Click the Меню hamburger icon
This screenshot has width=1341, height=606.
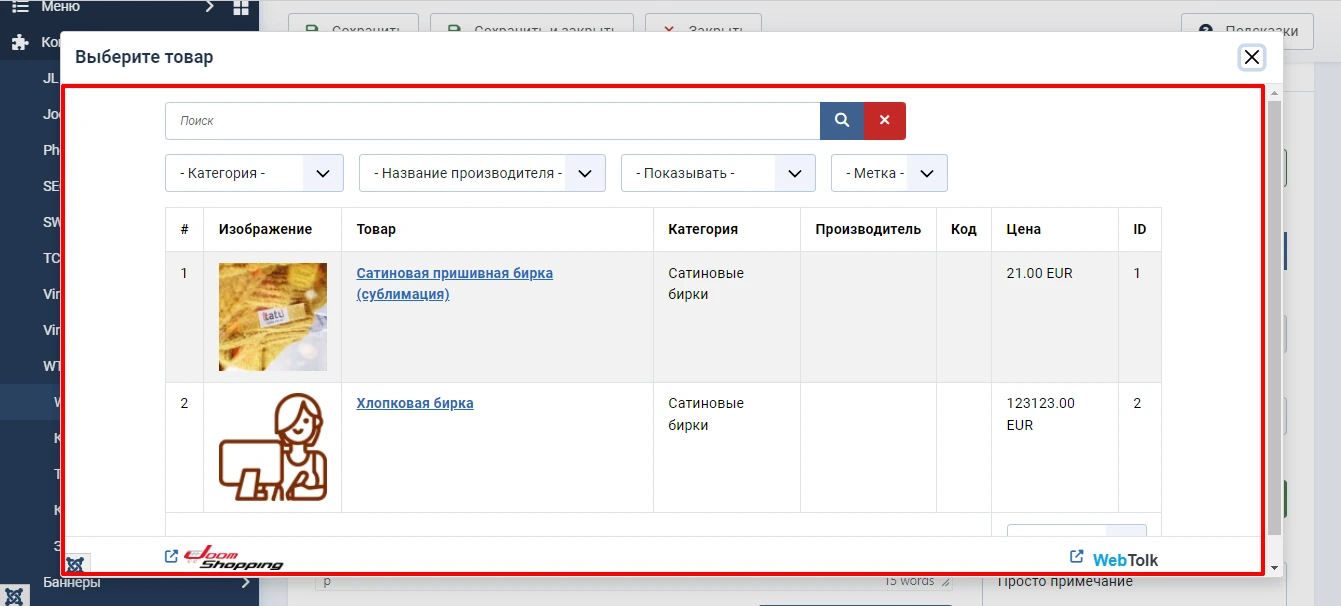pos(19,7)
